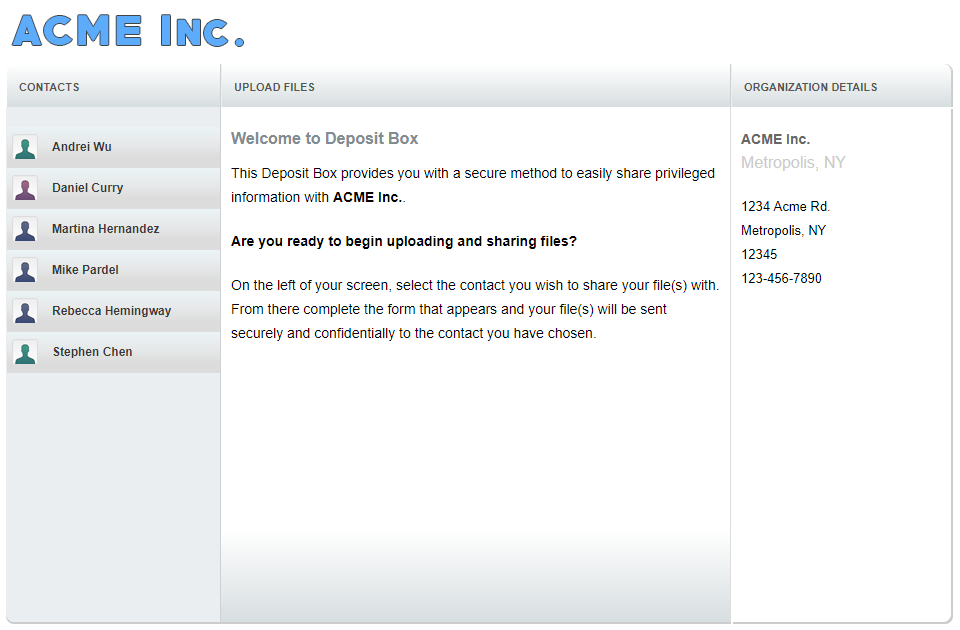Click Rebecca Hemingway's avatar icon
The image size is (960, 630).
coord(25,312)
